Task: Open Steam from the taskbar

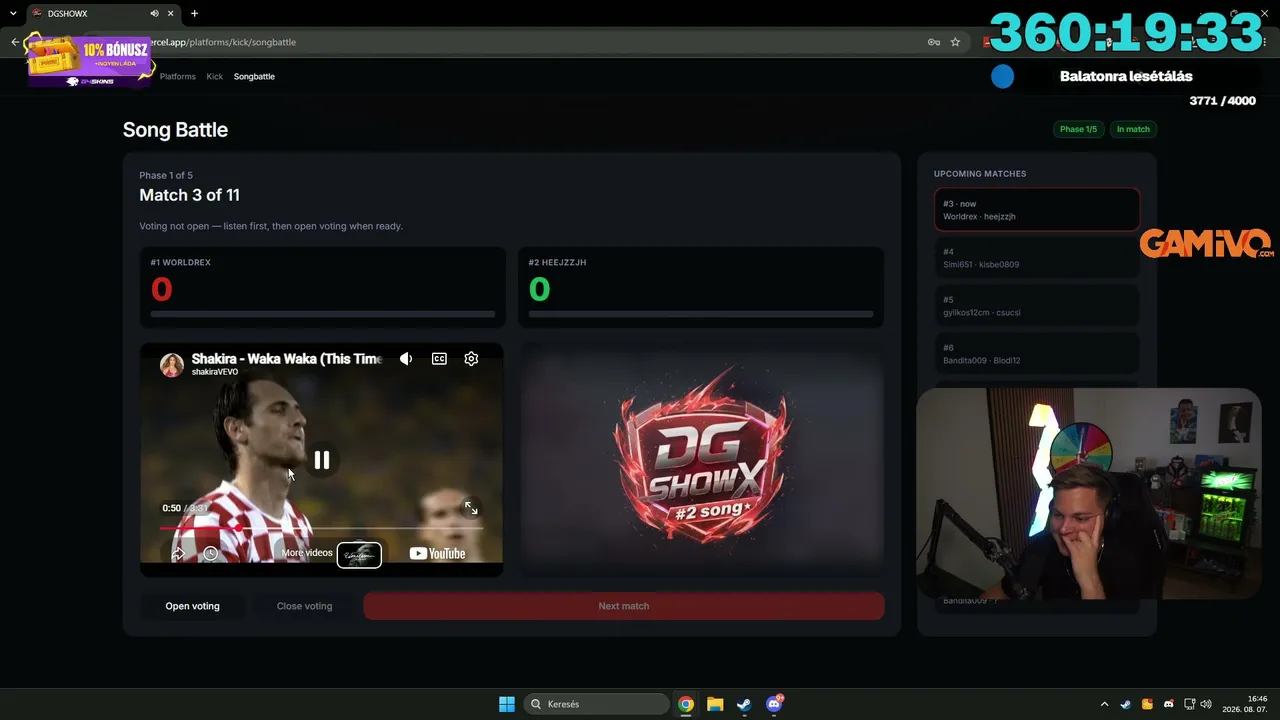Action: point(744,704)
